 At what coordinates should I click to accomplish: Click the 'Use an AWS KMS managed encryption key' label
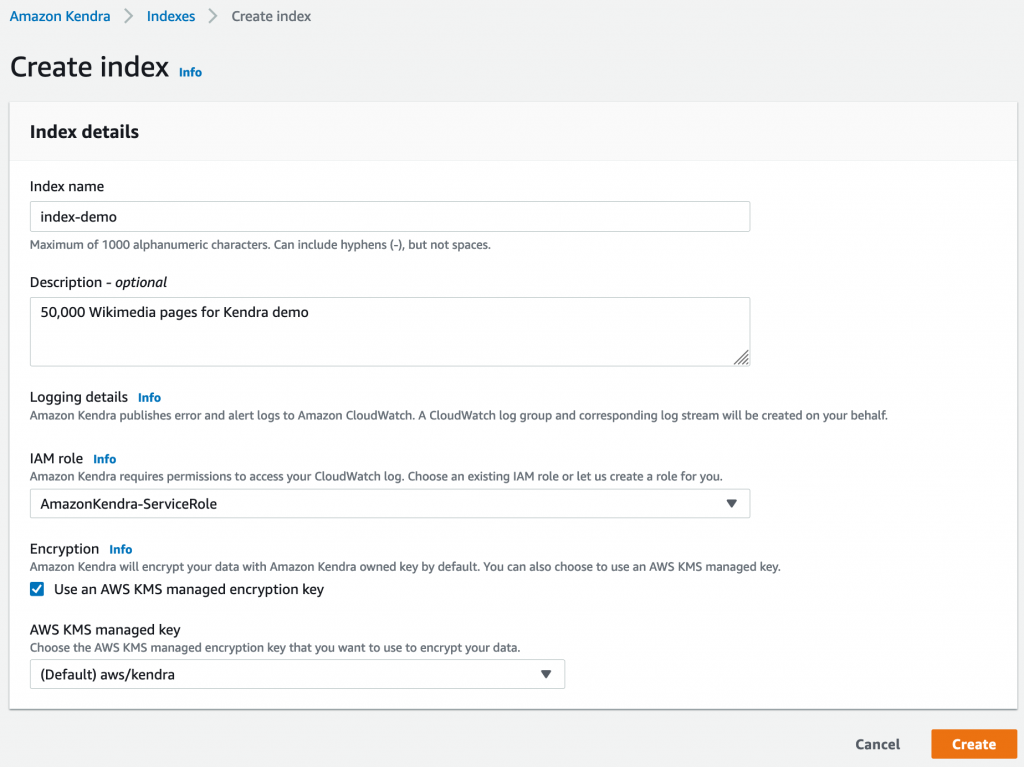189,589
